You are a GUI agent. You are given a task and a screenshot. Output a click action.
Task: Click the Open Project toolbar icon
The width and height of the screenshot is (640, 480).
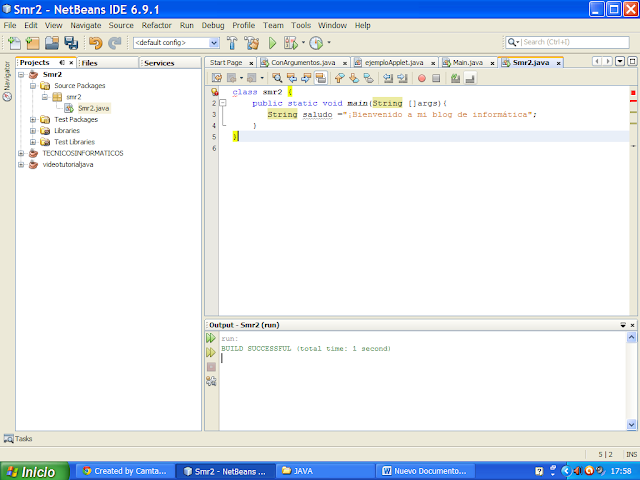coord(52,42)
